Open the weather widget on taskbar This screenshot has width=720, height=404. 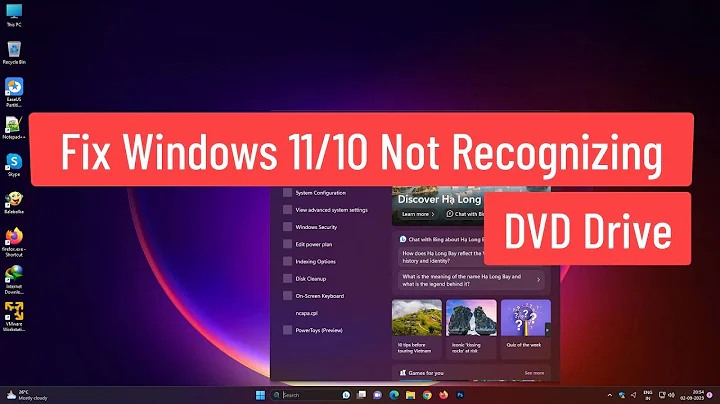[27, 395]
